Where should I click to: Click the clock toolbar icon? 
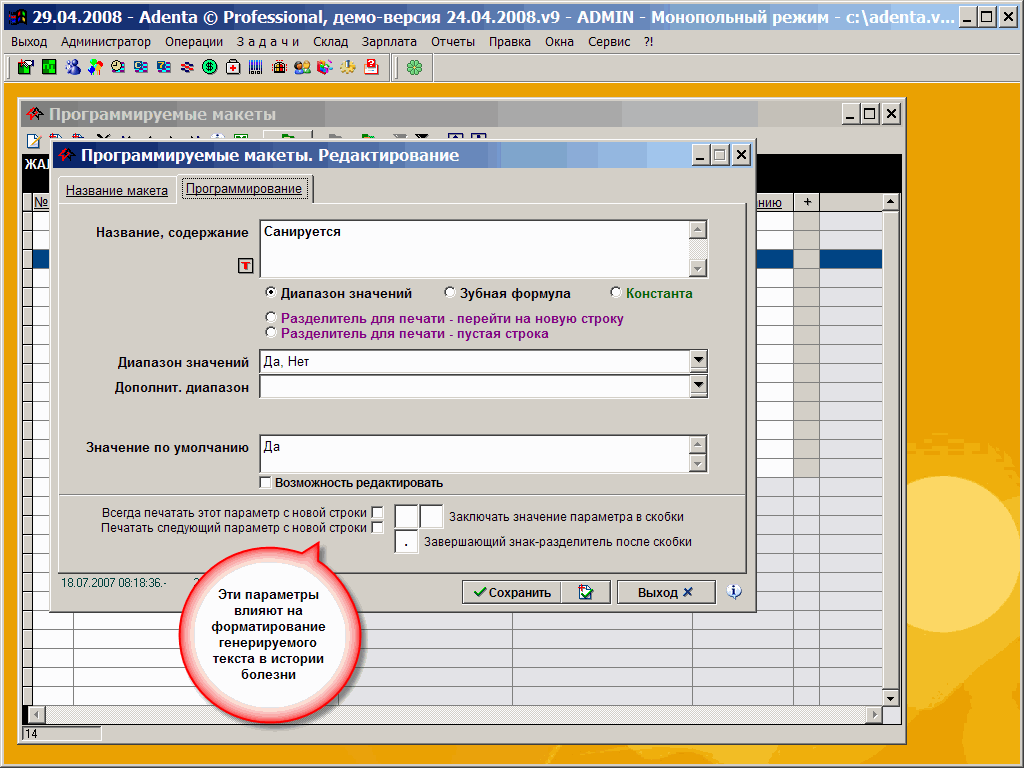(x=118, y=67)
